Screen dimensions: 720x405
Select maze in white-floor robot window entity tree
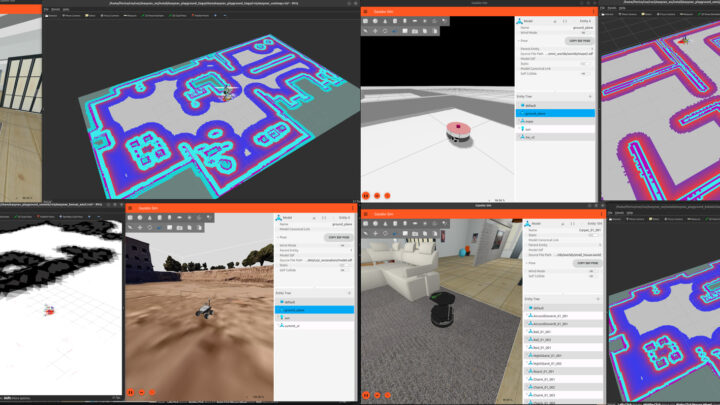click(x=556, y=121)
